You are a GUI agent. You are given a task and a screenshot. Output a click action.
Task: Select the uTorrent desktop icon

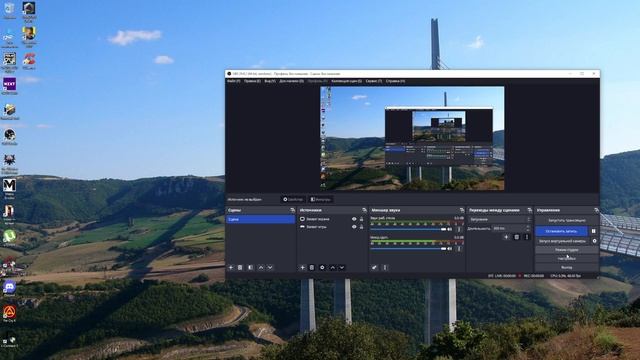[9, 237]
